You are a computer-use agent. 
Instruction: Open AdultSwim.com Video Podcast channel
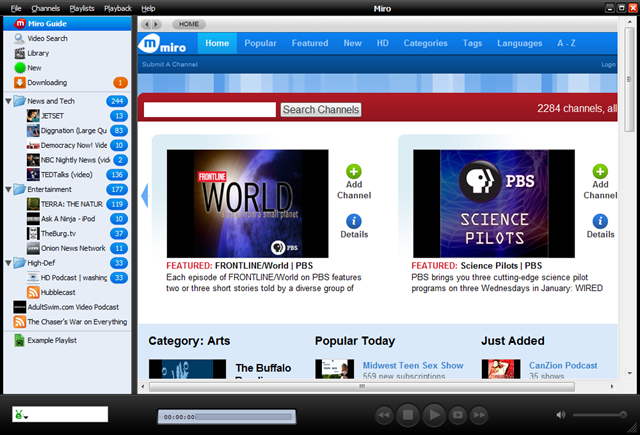tap(67, 307)
